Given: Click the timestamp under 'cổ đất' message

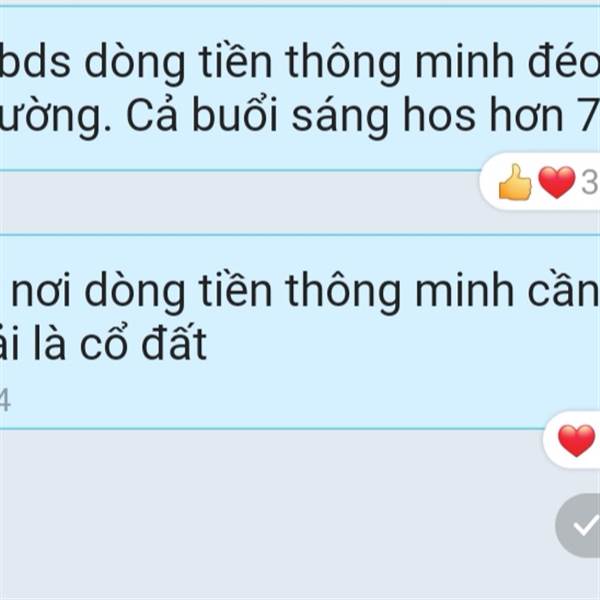Looking at the screenshot, I should coord(5,400).
